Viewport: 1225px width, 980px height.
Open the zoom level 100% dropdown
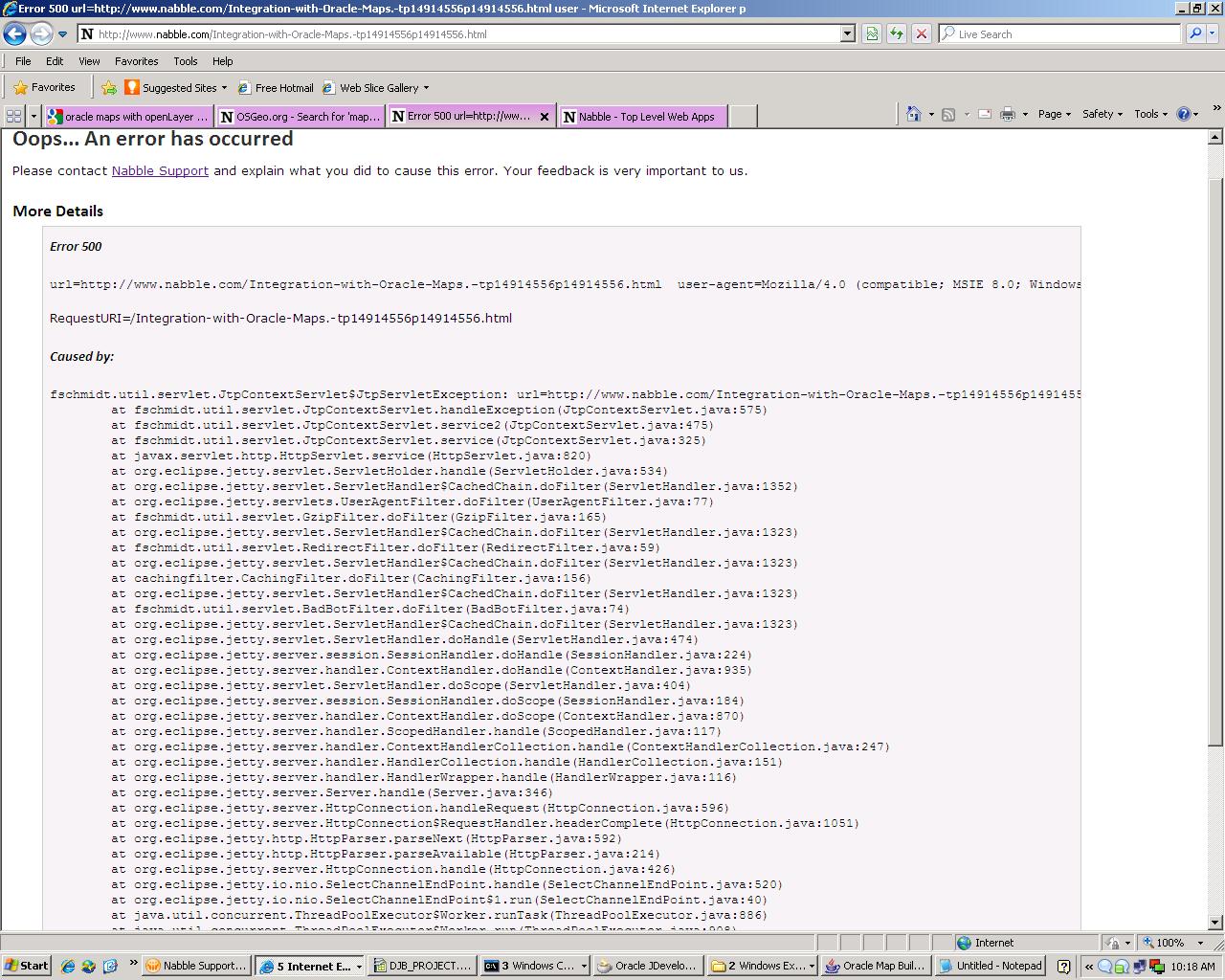click(1174, 943)
